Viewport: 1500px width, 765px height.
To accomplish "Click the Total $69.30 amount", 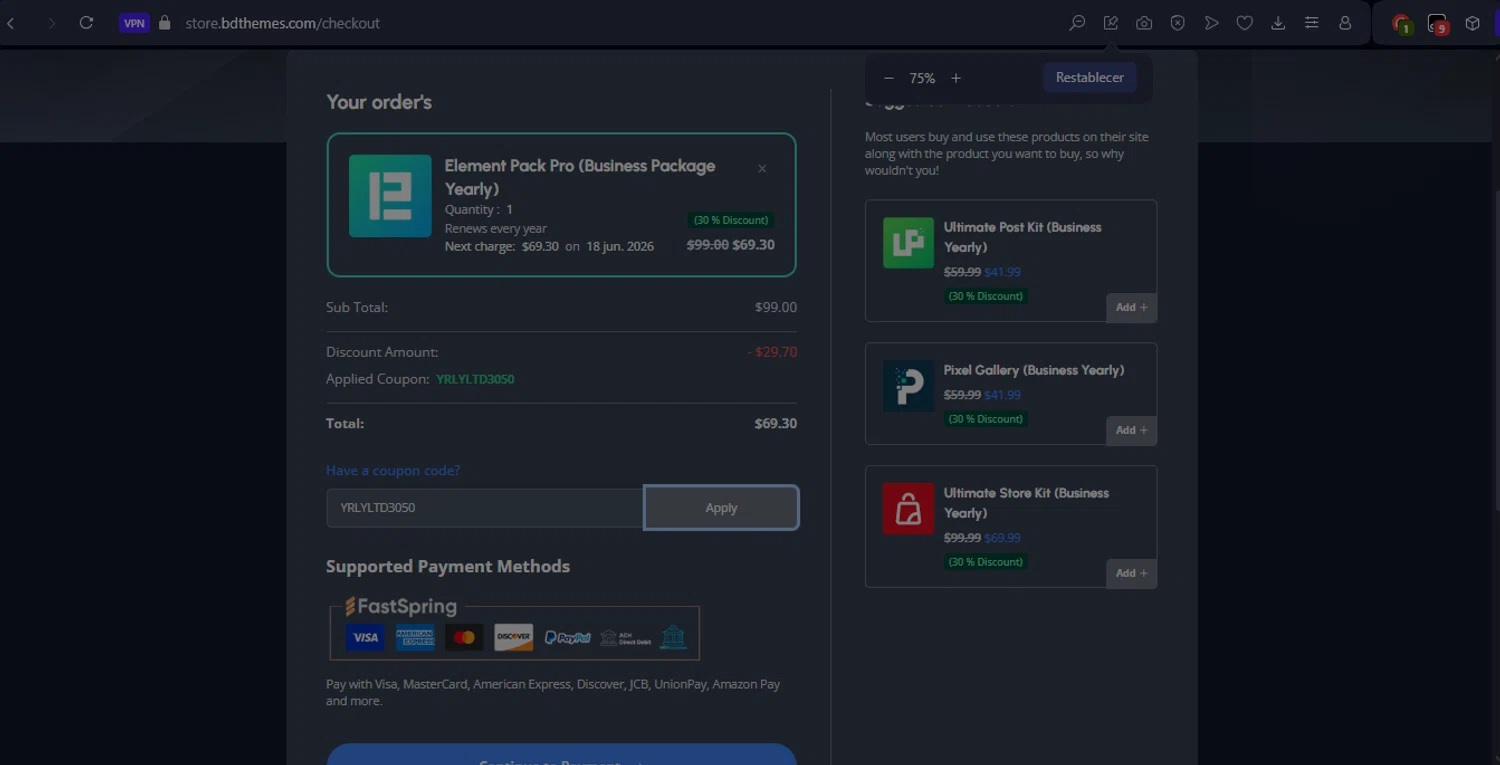I will click(x=775, y=423).
